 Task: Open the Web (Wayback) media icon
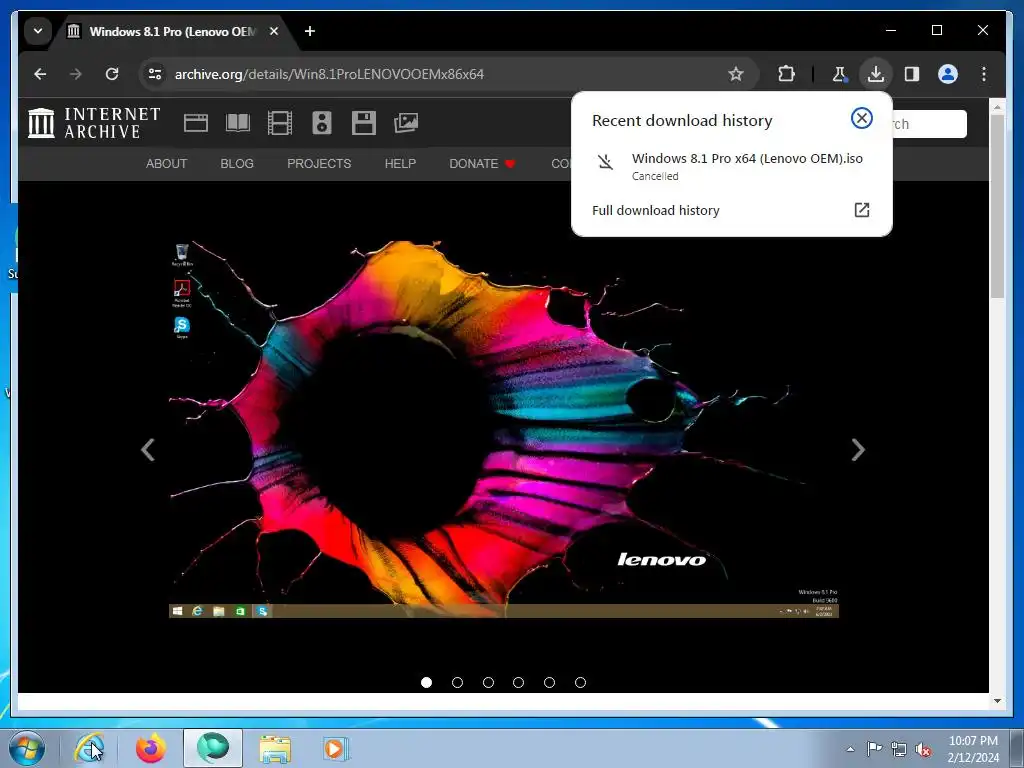click(196, 123)
